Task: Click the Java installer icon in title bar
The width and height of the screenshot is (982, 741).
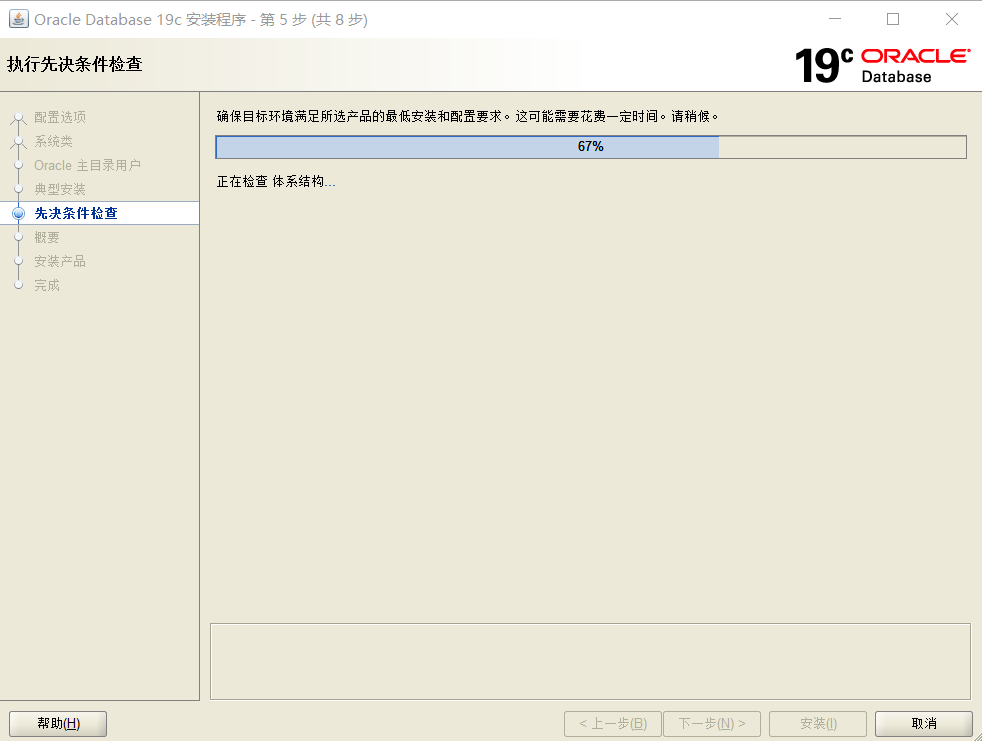Action: coord(19,19)
